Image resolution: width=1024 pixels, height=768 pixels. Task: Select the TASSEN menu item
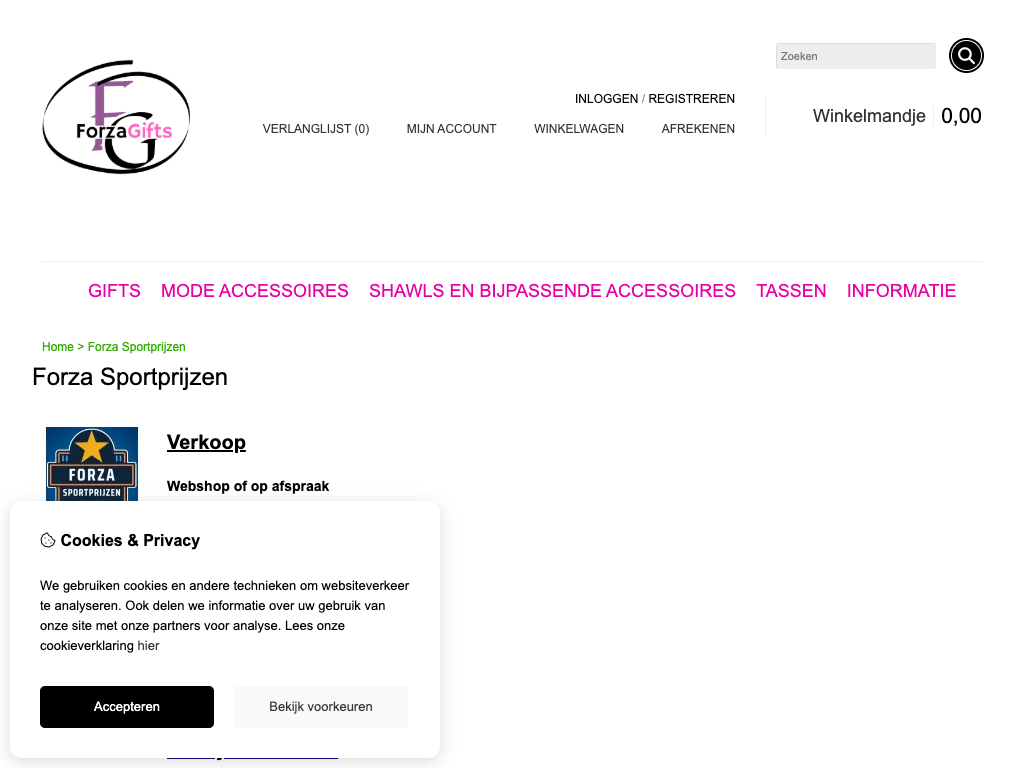click(791, 291)
